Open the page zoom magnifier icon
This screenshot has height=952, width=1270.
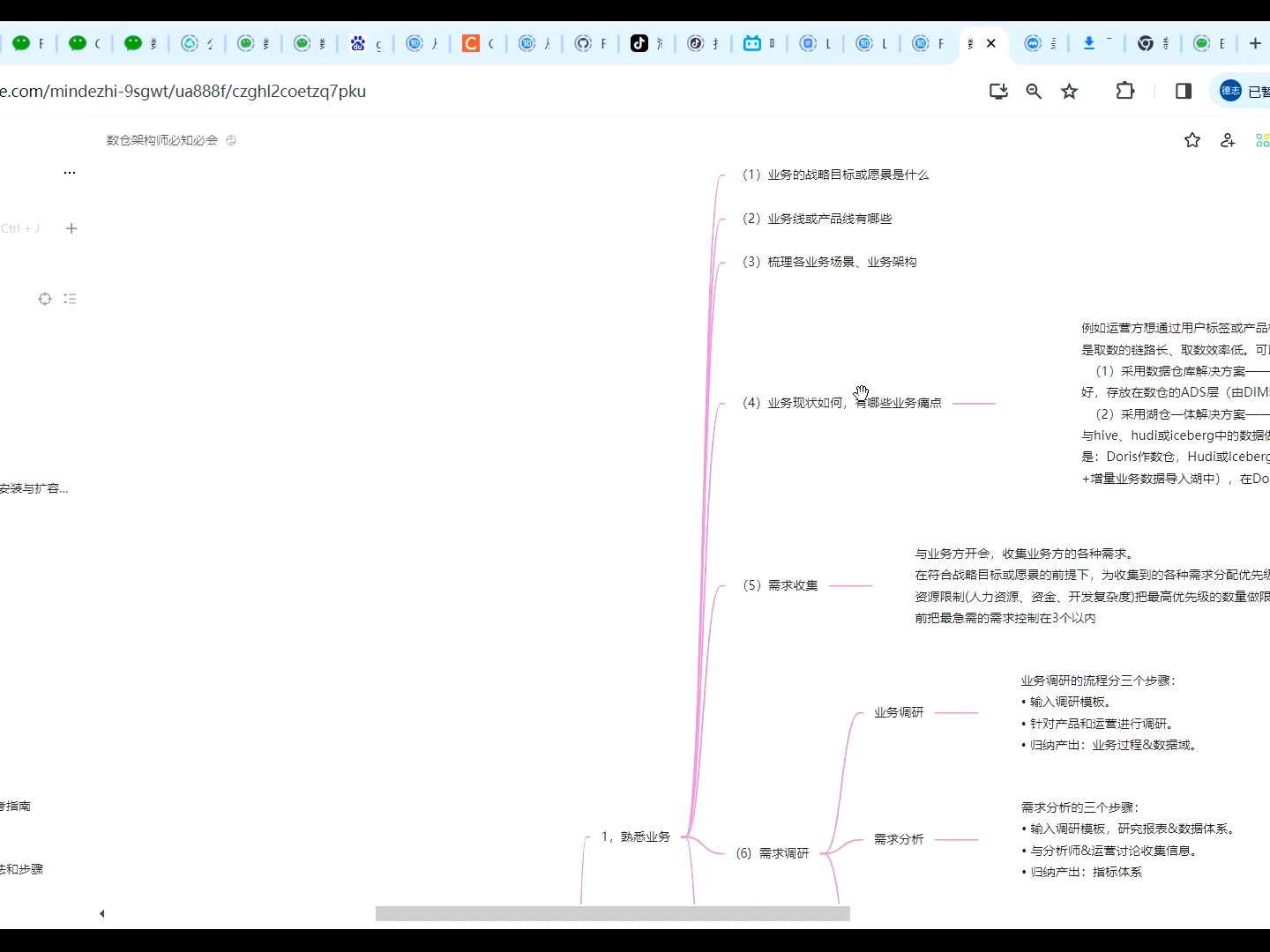pyautogui.click(x=1034, y=91)
